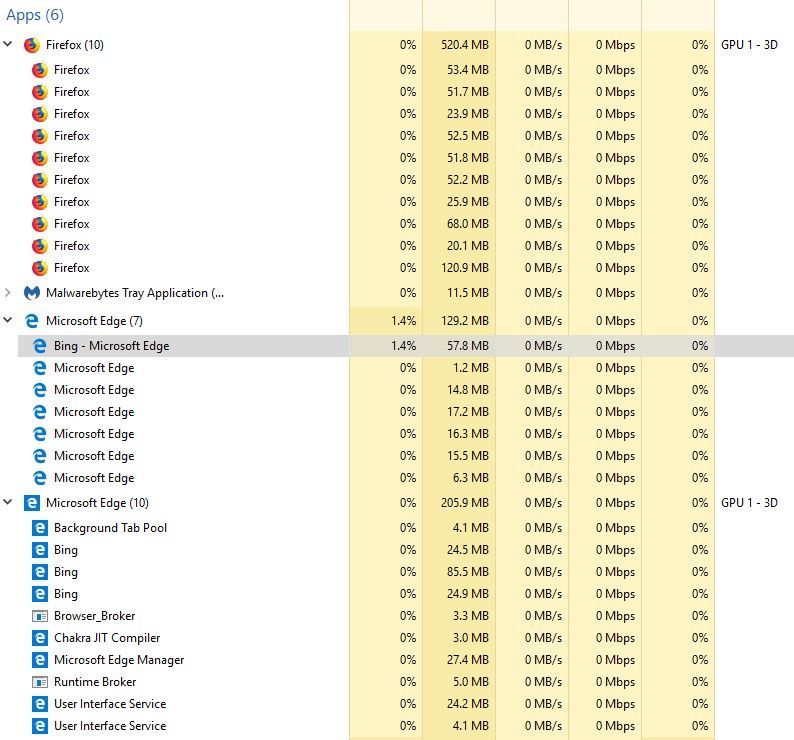Screen dimensions: 794x740
Task: Select the Malwarebytes Tray Application row
Action: pyautogui.click(x=397, y=293)
